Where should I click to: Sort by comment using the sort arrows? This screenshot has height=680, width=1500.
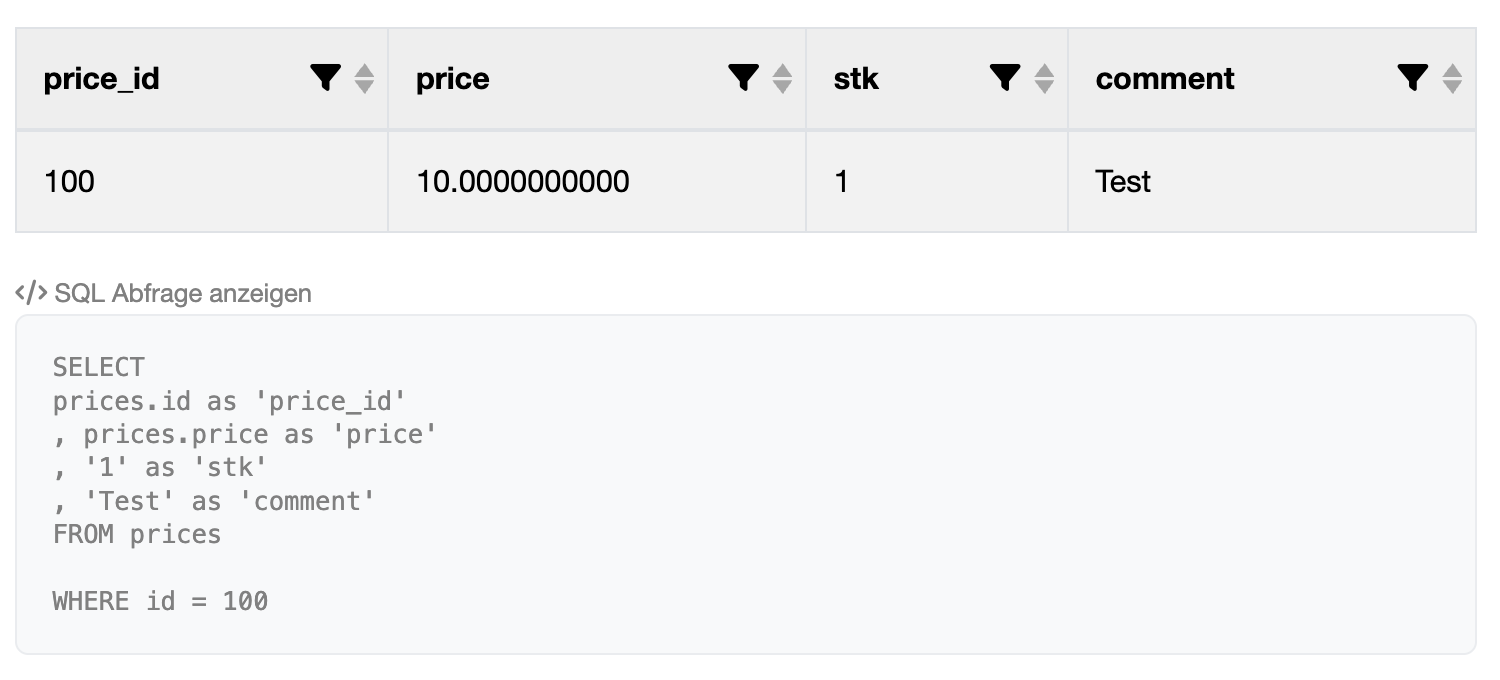pos(1452,79)
